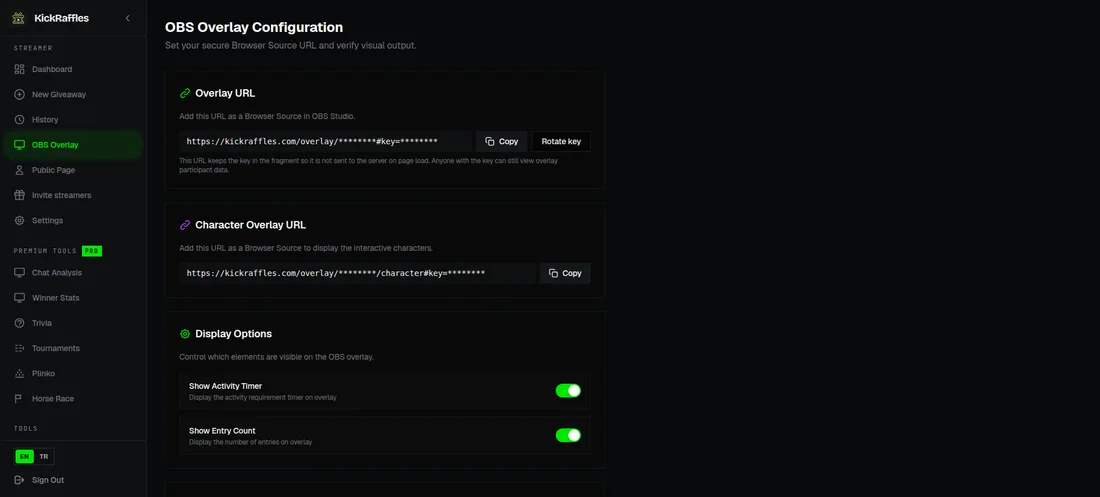Click the Rotate key button

(561, 141)
